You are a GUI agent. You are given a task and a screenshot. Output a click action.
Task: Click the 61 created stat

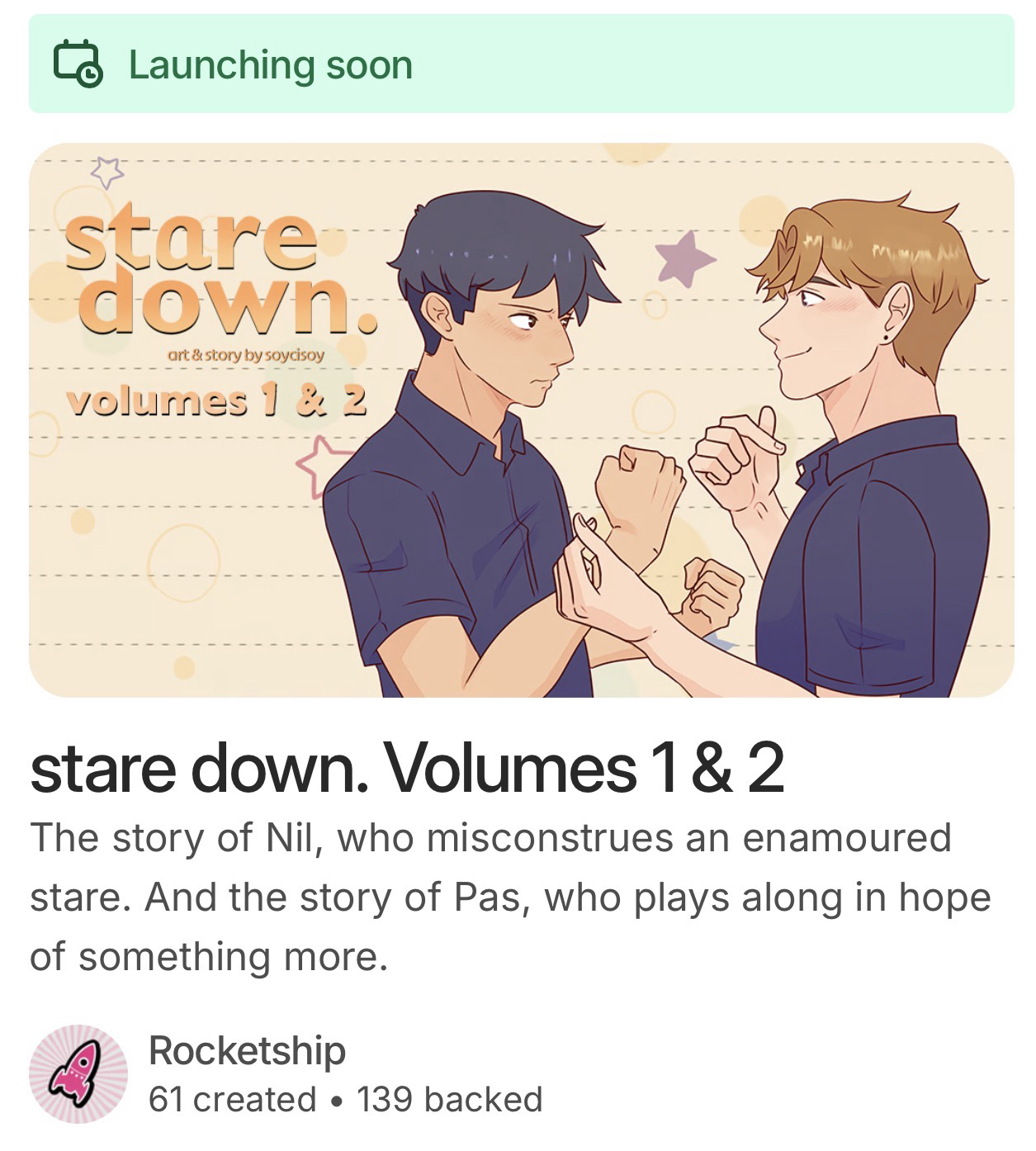(232, 1099)
